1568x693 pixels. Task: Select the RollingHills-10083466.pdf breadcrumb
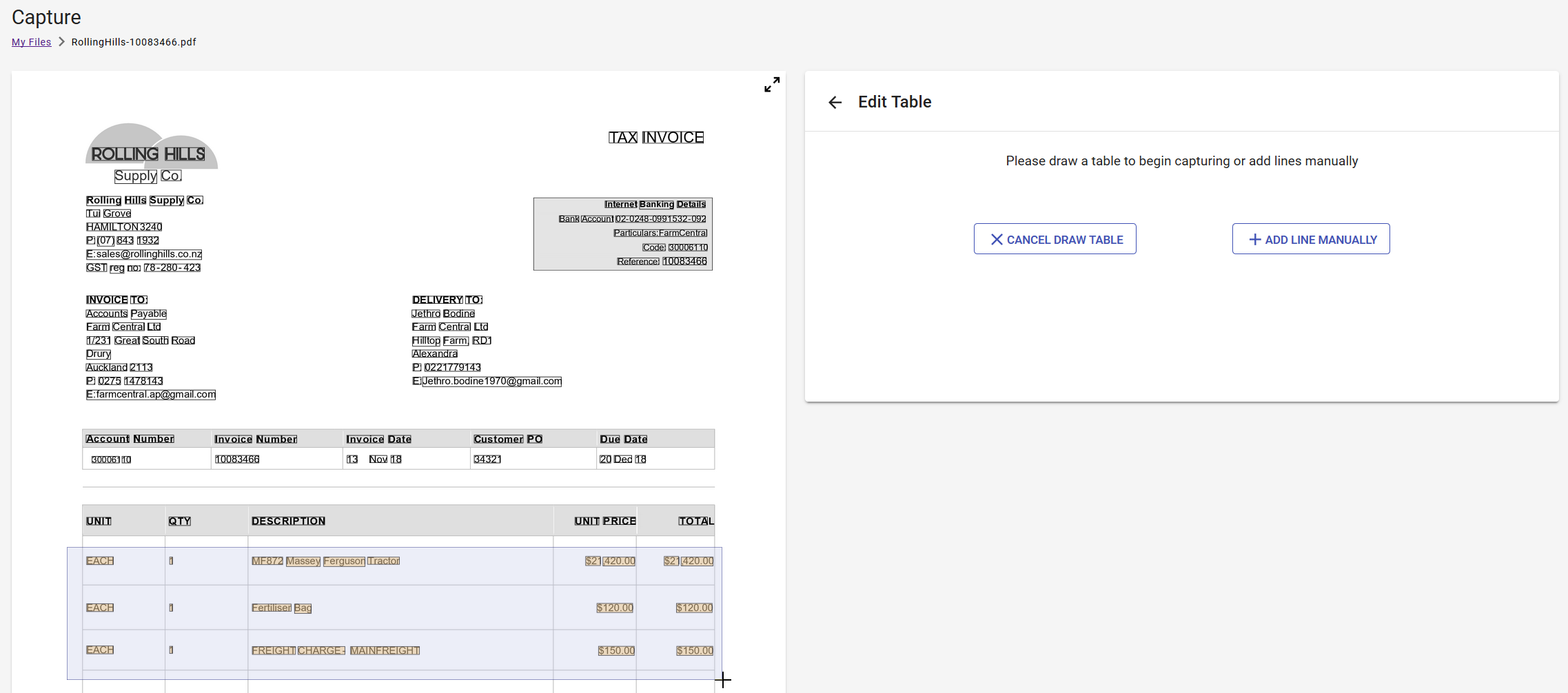134,42
